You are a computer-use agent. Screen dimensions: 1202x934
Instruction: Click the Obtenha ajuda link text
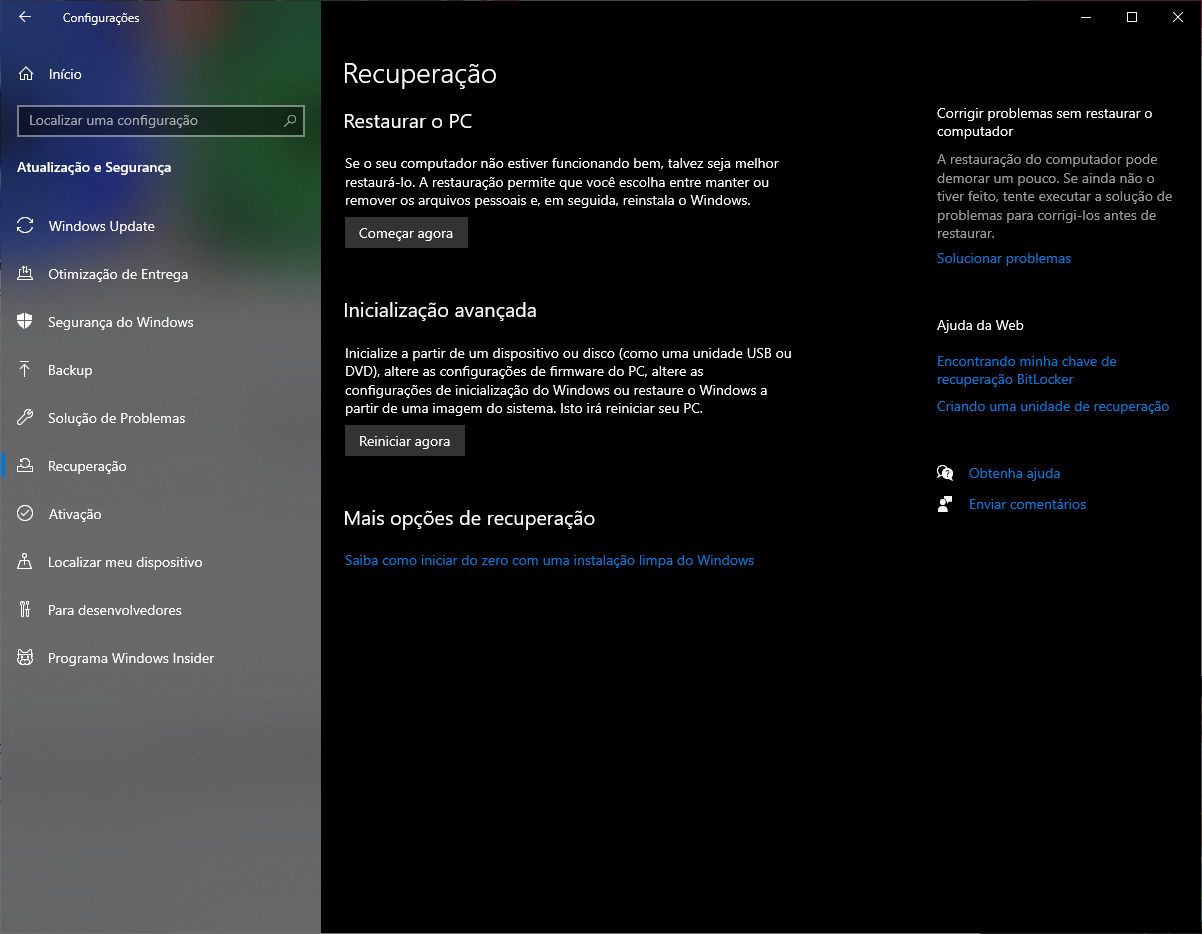[x=1014, y=473]
